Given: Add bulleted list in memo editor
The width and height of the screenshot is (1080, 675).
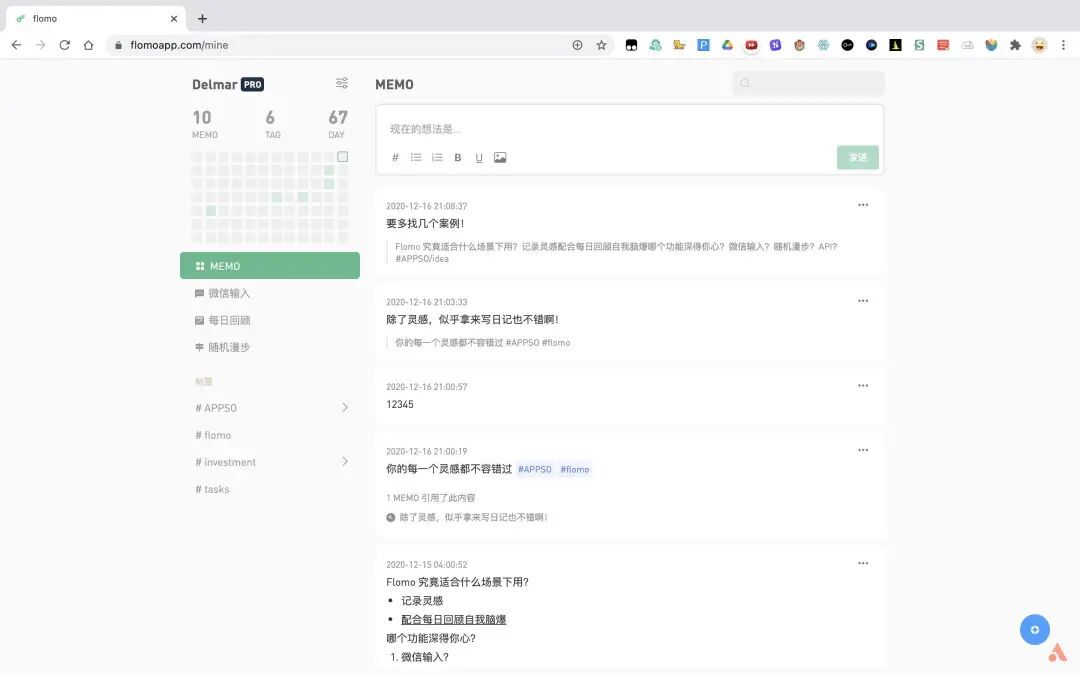Looking at the screenshot, I should pyautogui.click(x=416, y=158).
